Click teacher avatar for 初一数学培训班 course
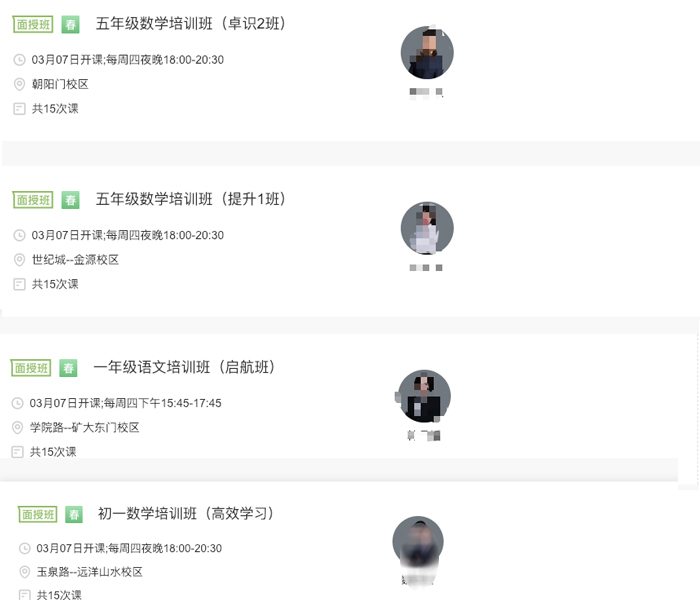Viewport: 700px width, 600px height. point(418,543)
